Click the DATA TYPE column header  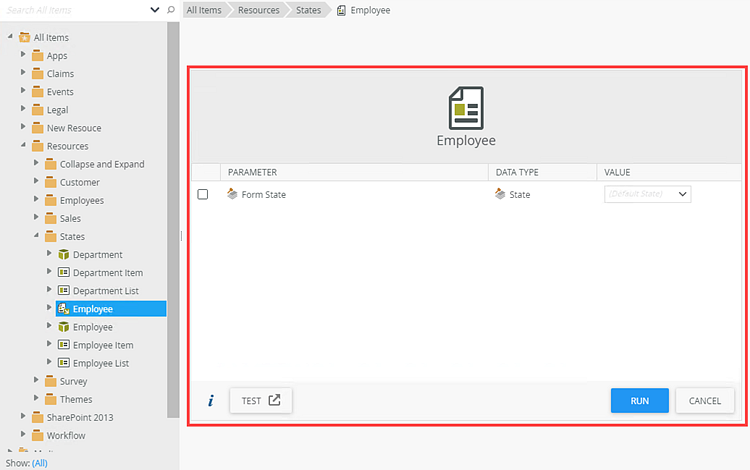(542, 172)
